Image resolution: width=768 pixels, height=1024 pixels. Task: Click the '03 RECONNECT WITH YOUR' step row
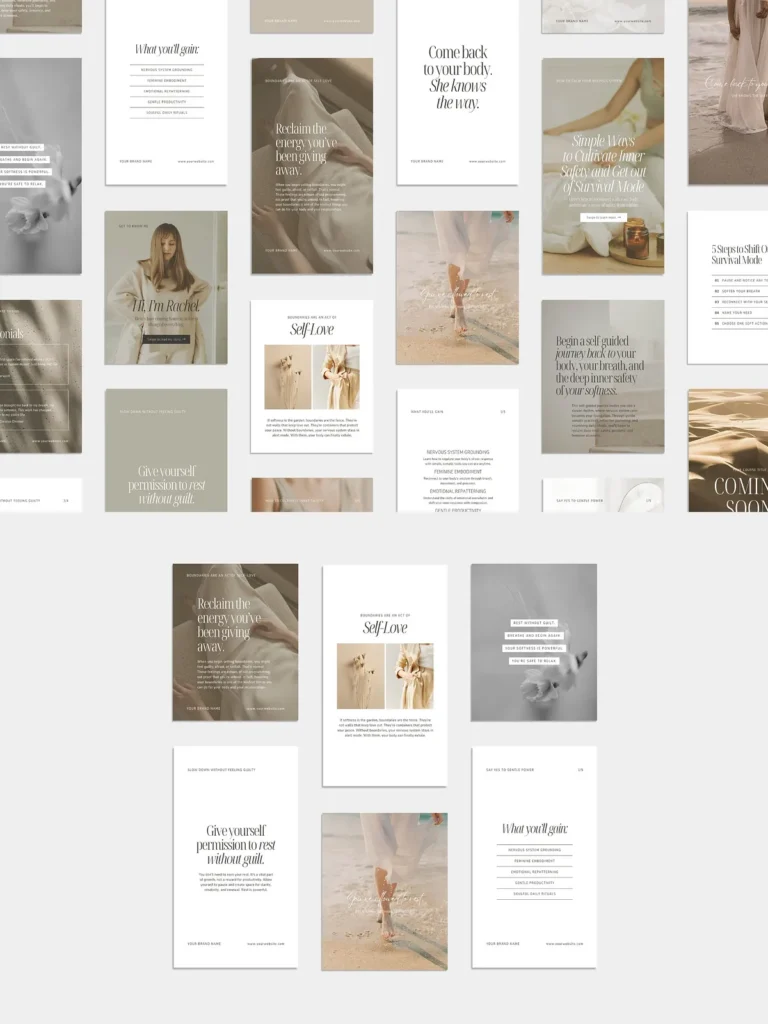(741, 302)
